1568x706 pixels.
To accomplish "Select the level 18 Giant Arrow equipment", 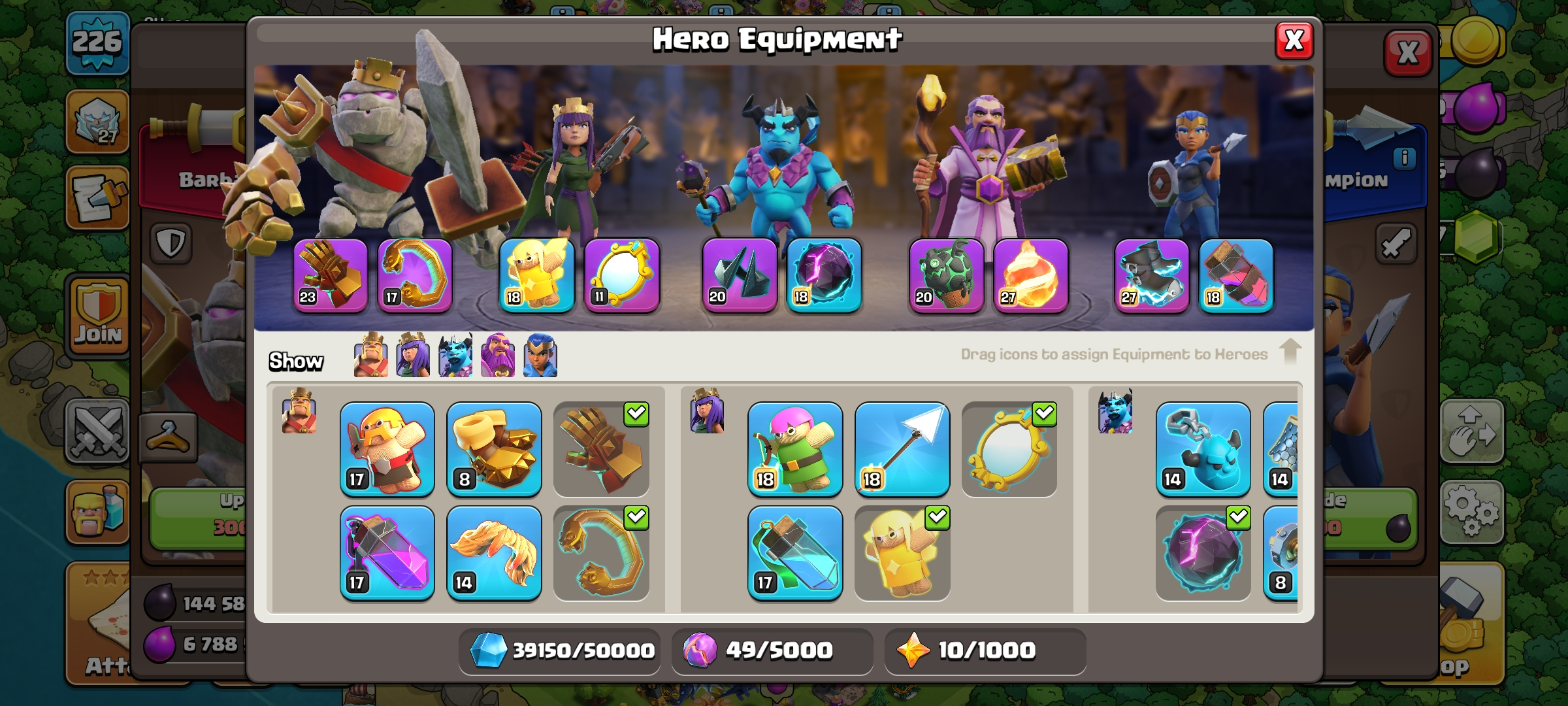I will (x=902, y=449).
